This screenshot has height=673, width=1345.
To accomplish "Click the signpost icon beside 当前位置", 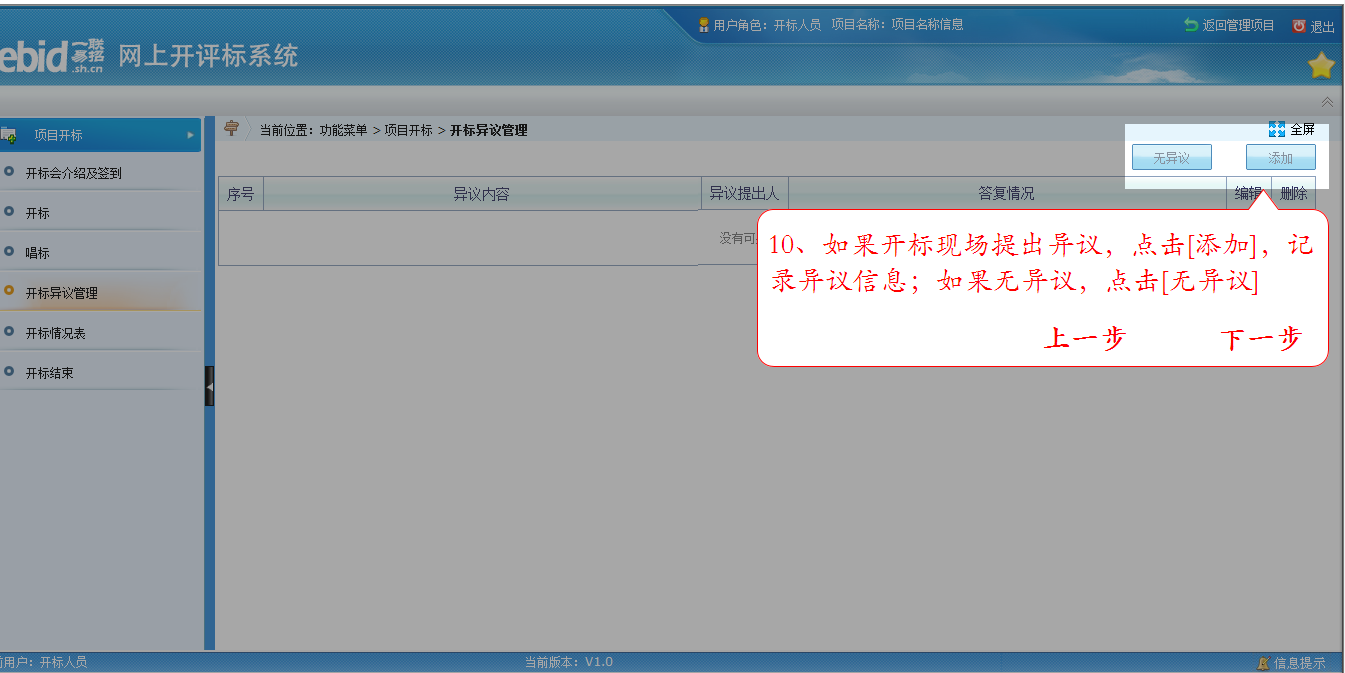I will (x=232, y=128).
